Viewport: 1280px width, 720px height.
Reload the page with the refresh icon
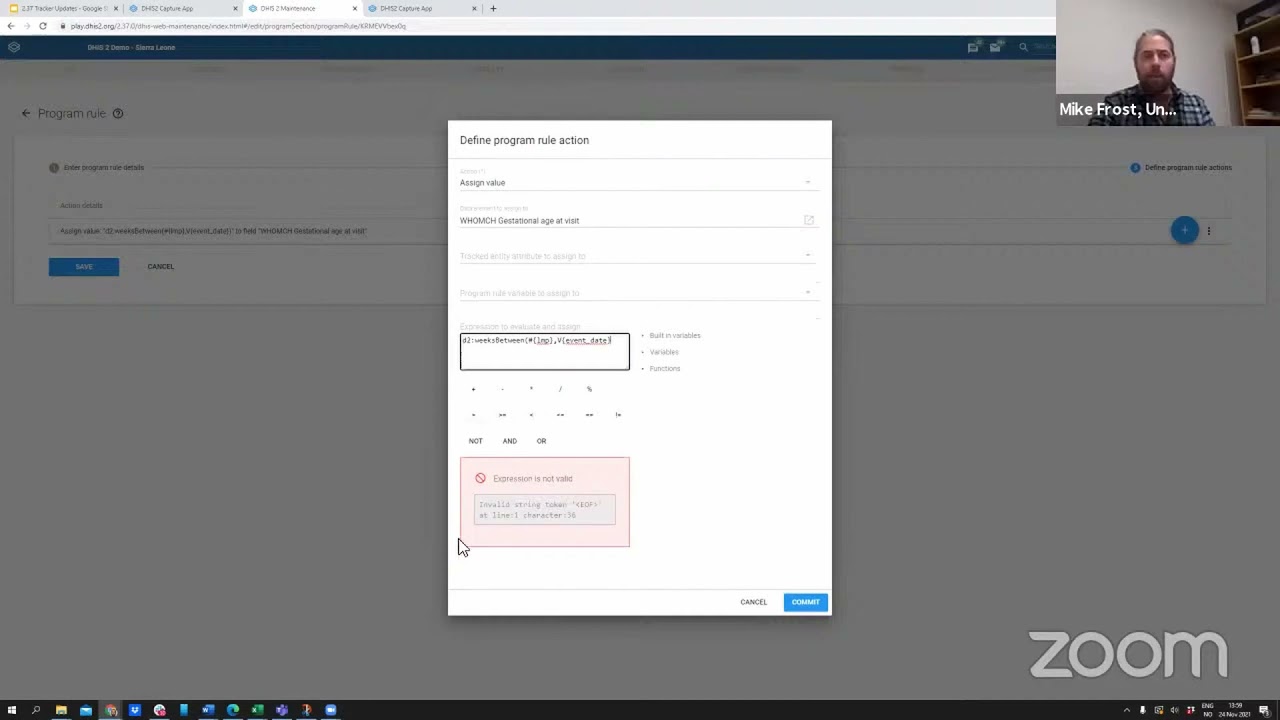point(43,25)
